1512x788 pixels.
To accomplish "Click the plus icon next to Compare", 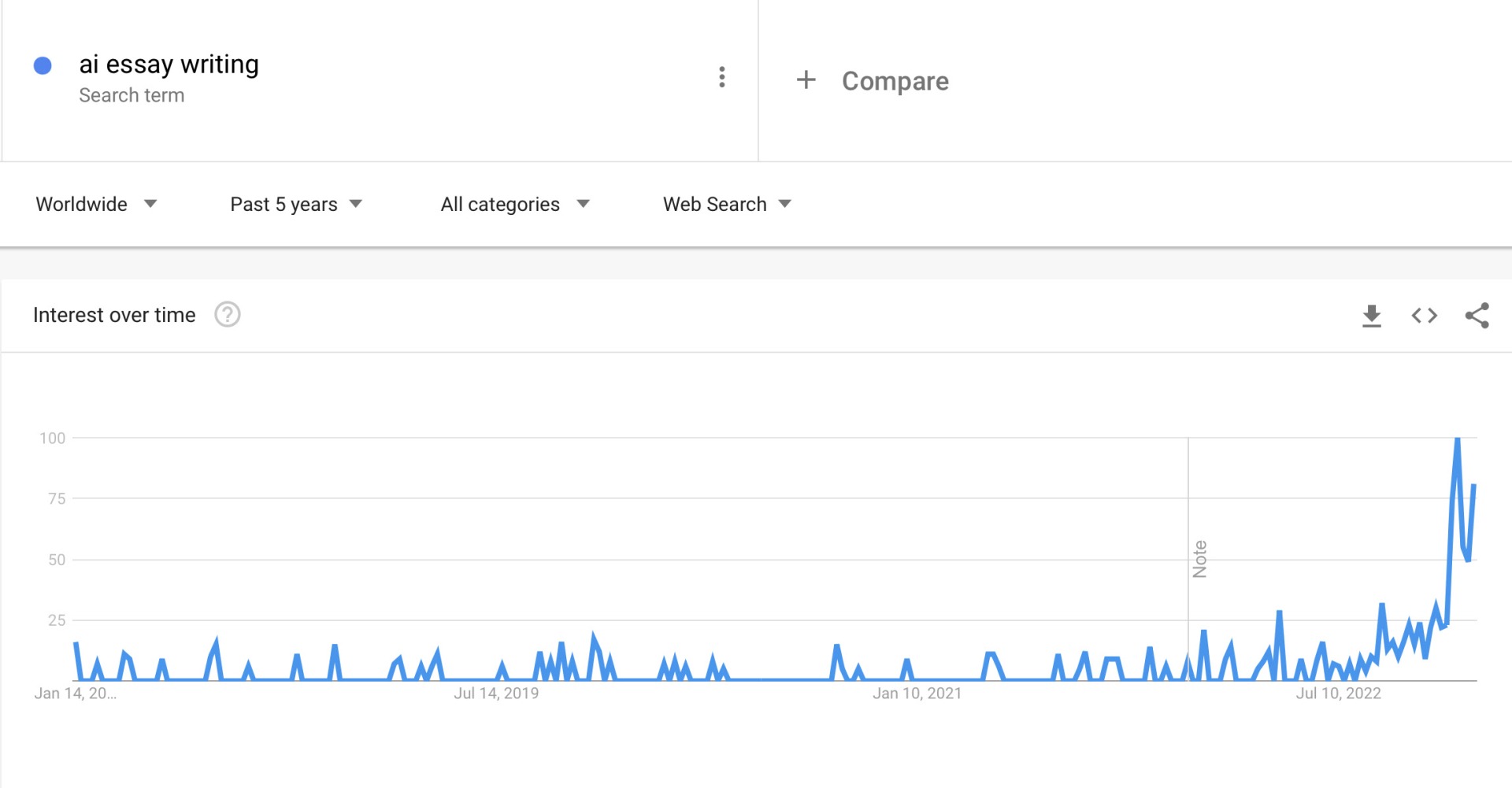I will (806, 80).
